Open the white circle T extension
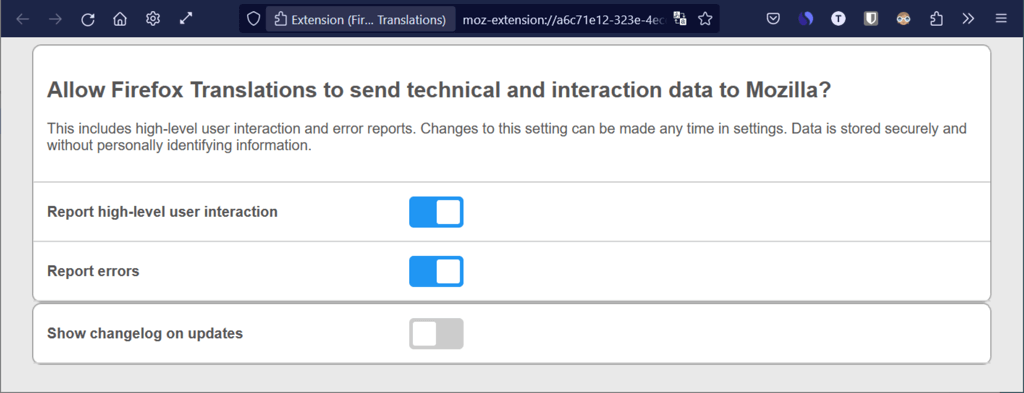 click(x=838, y=19)
